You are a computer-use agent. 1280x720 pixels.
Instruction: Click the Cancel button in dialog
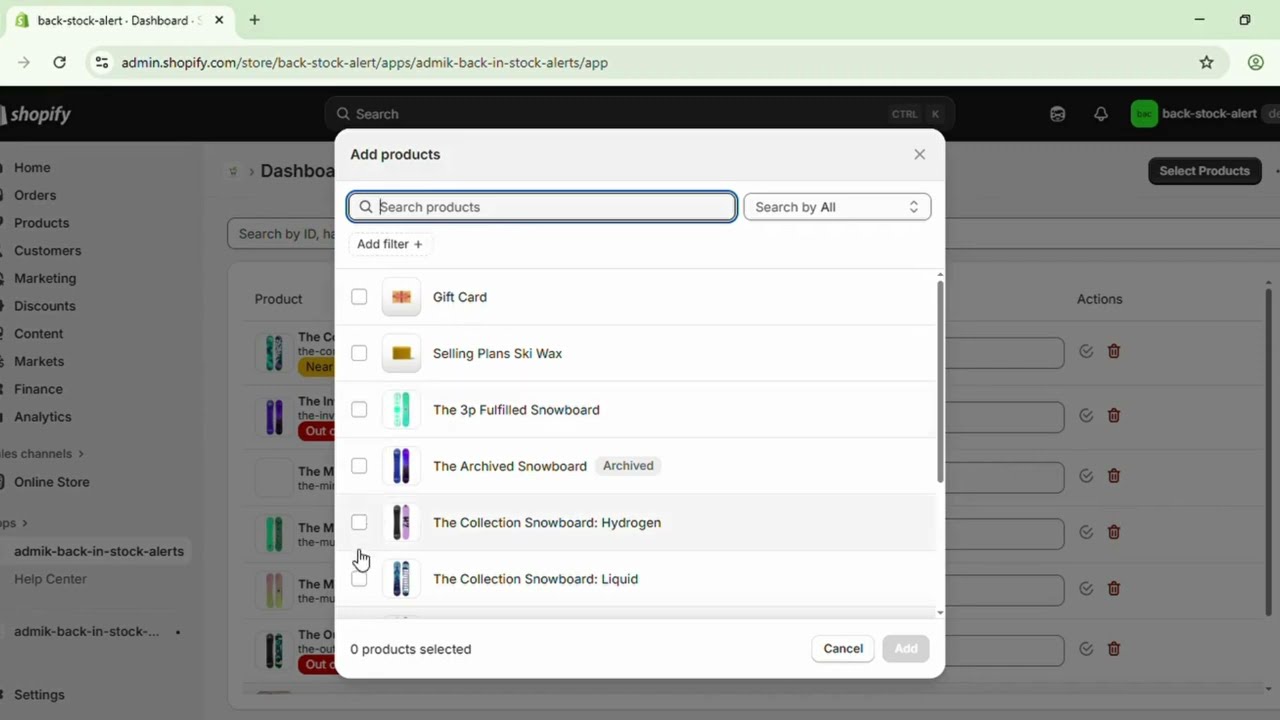(843, 649)
